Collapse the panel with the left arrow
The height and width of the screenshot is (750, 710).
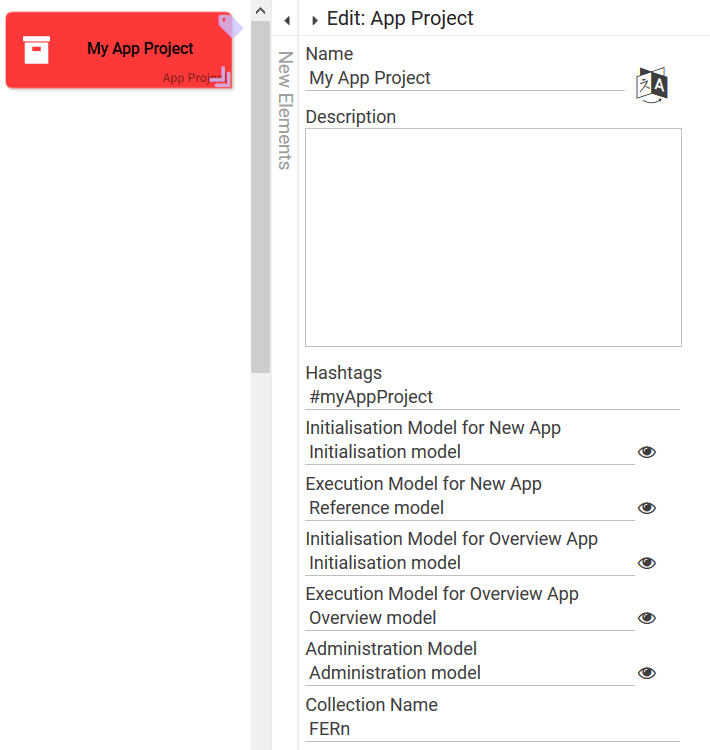pos(286,20)
